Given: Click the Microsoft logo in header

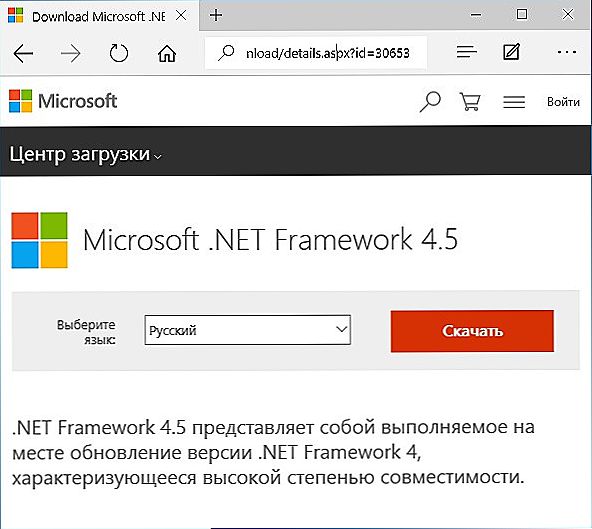Looking at the screenshot, I should (63, 101).
